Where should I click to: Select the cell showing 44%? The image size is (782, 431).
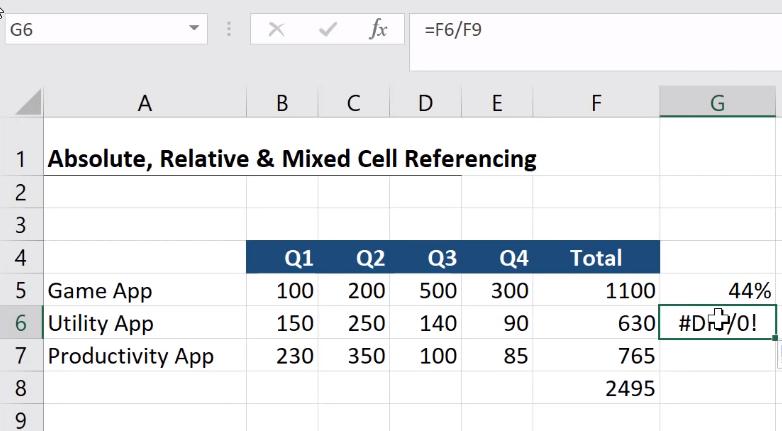[718, 291]
